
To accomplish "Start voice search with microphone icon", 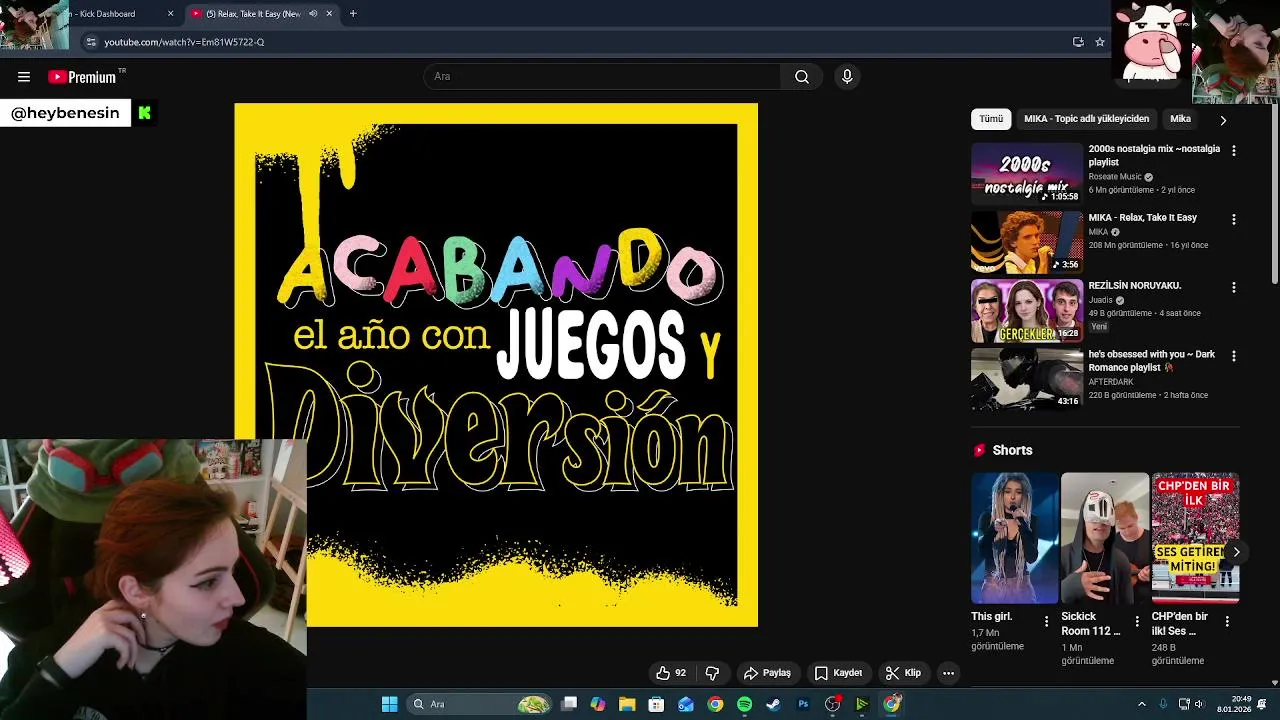I will (x=847, y=77).
